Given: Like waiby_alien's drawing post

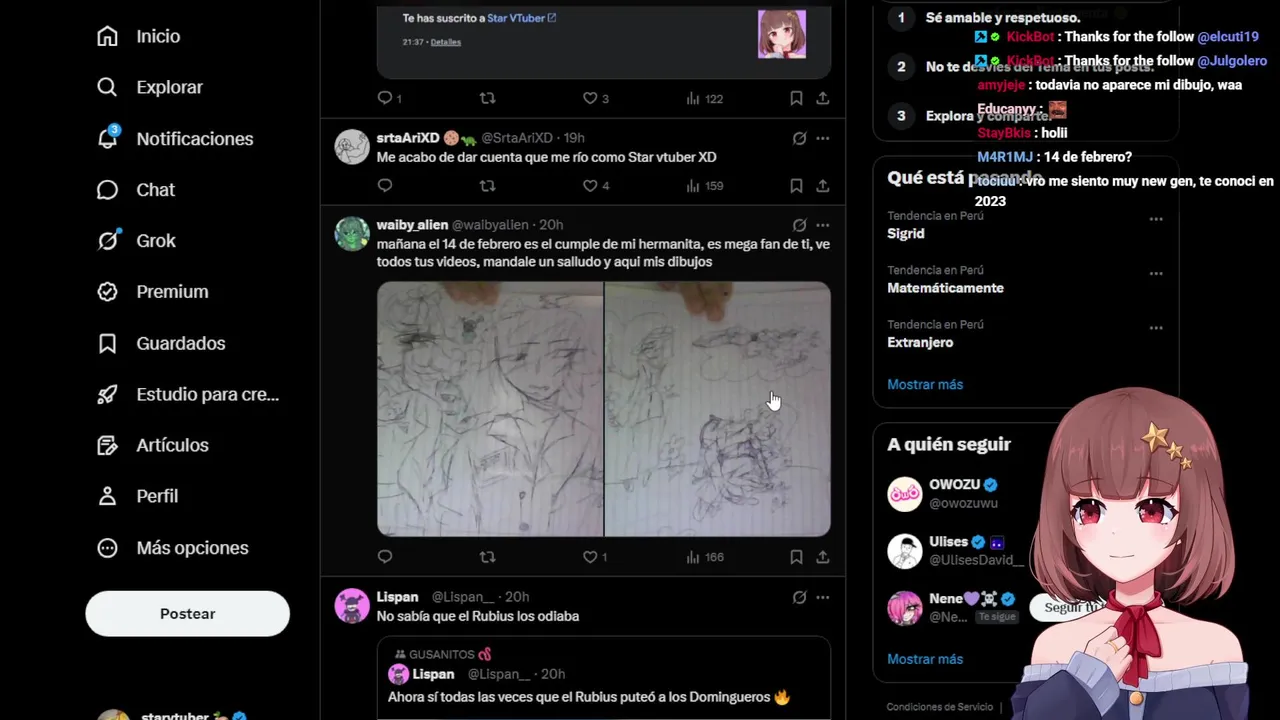Looking at the screenshot, I should tap(590, 557).
